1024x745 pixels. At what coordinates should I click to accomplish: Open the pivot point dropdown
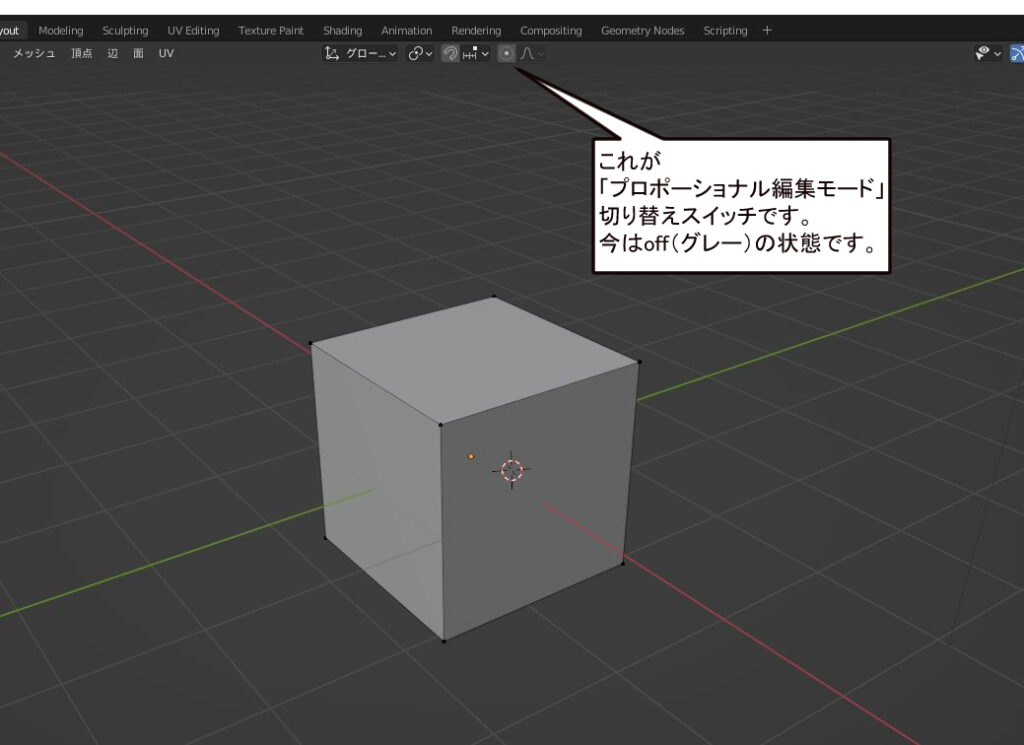(420, 54)
